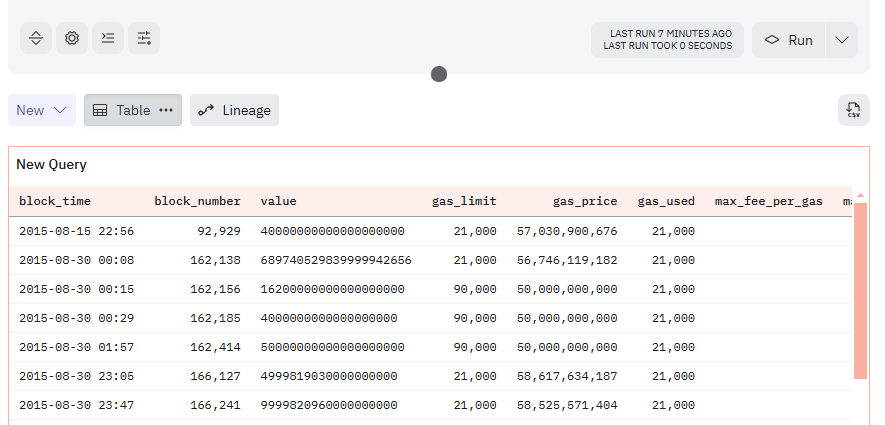Select cell 2015-08-30 23:05
The width and height of the screenshot is (885, 425).
pyautogui.click(x=76, y=376)
